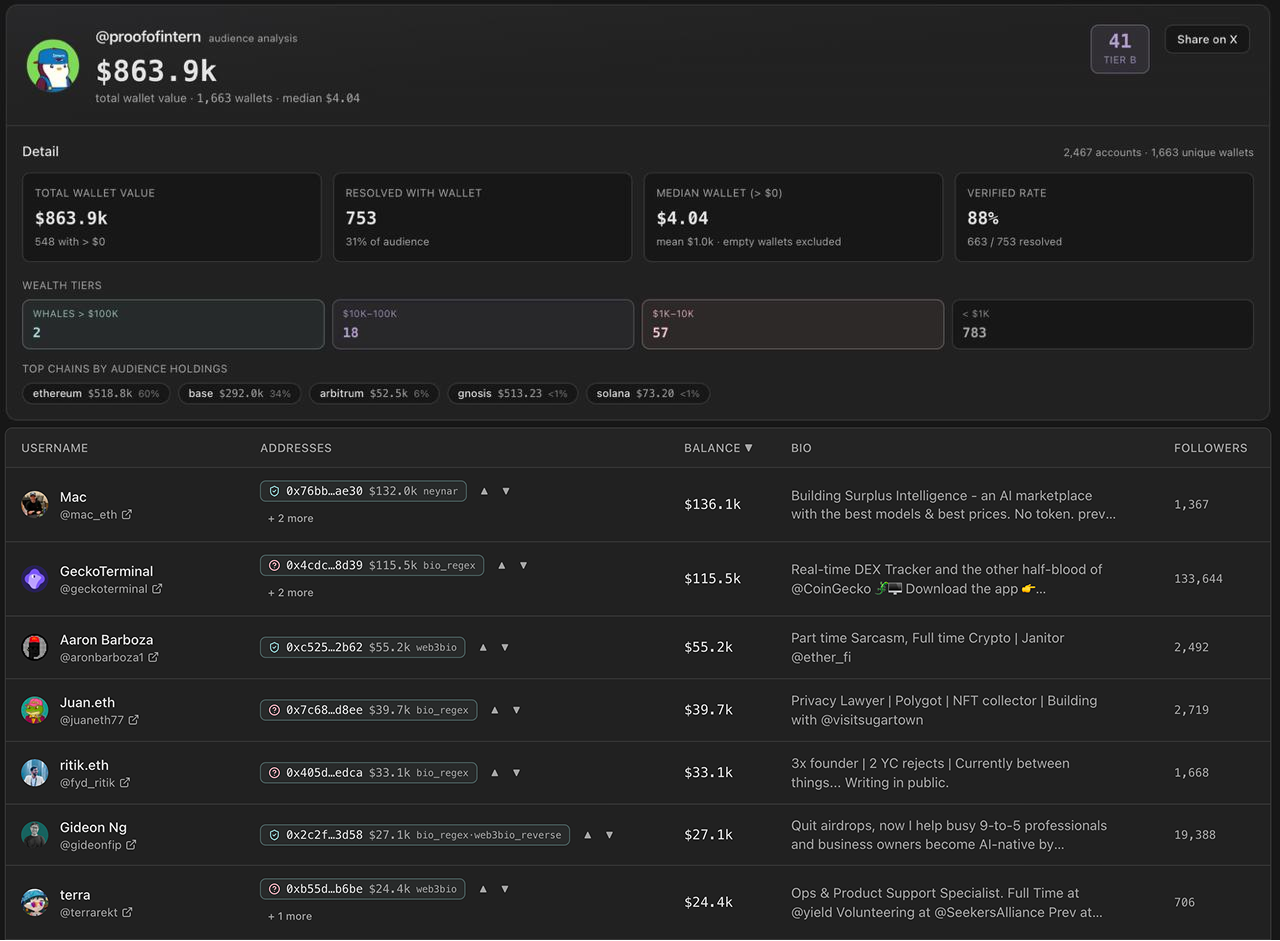Click the gnosis chain chip
Screen dimensions: 1280x941
click(x=512, y=394)
